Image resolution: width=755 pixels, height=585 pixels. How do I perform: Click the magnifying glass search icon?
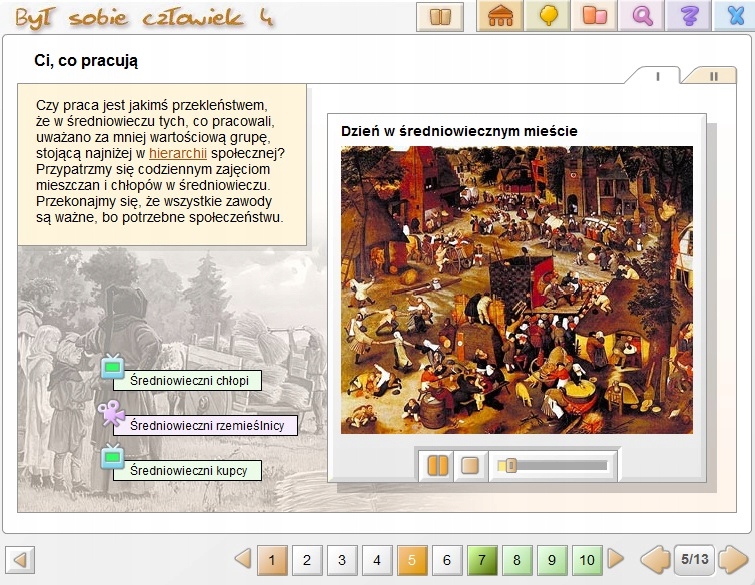[x=642, y=16]
